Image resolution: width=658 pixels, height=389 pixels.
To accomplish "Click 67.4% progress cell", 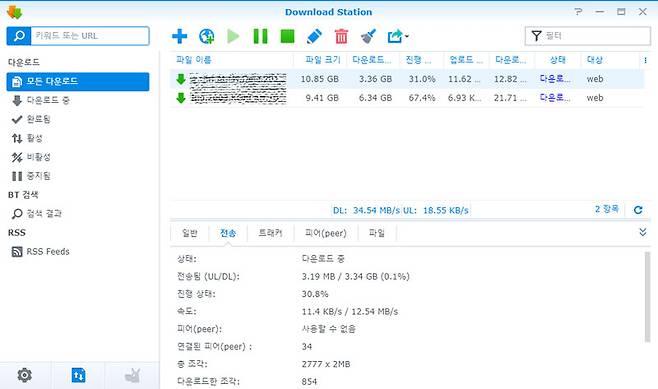I will coord(422,98).
